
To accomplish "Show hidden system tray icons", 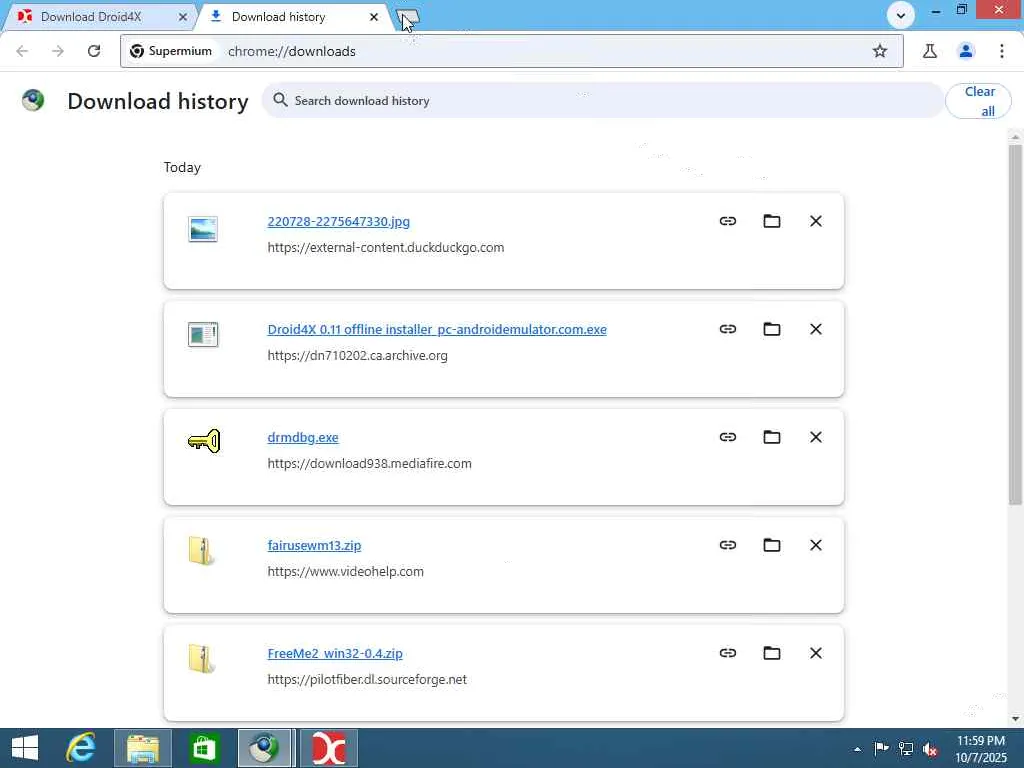I will point(857,749).
